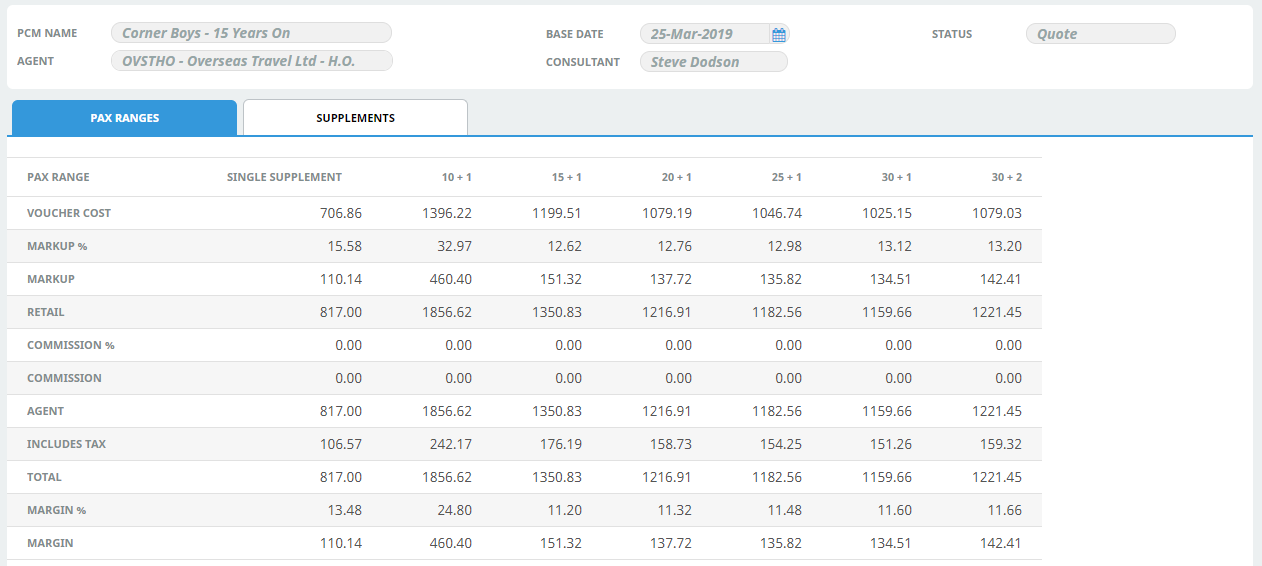The image size is (1262, 566).
Task: Select the Voucher Cost row label
Action: click(69, 213)
